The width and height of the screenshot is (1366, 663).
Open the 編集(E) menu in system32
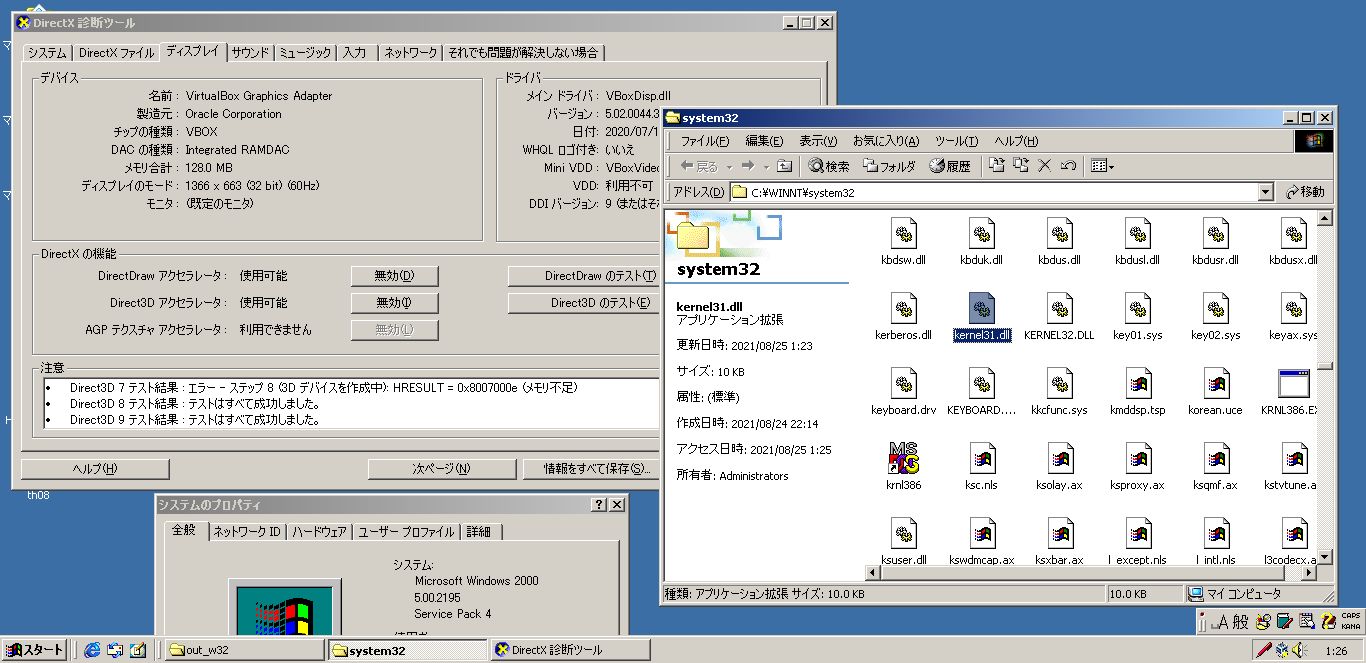764,141
